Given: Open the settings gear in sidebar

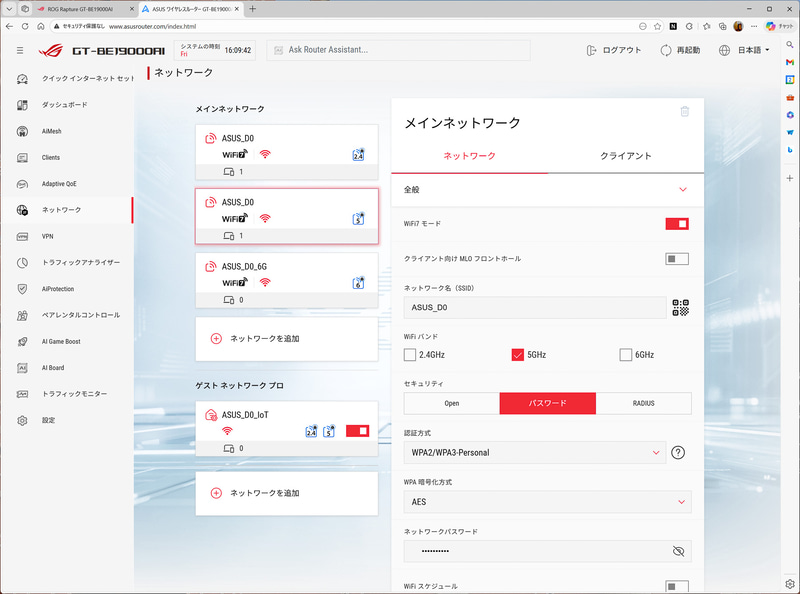Looking at the screenshot, I should coord(22,420).
